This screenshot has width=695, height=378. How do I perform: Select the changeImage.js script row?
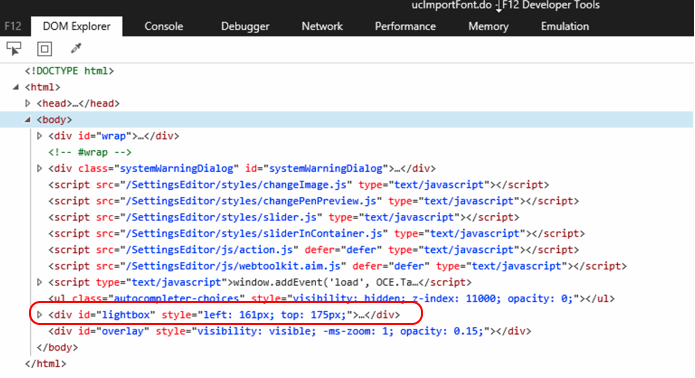click(x=299, y=185)
